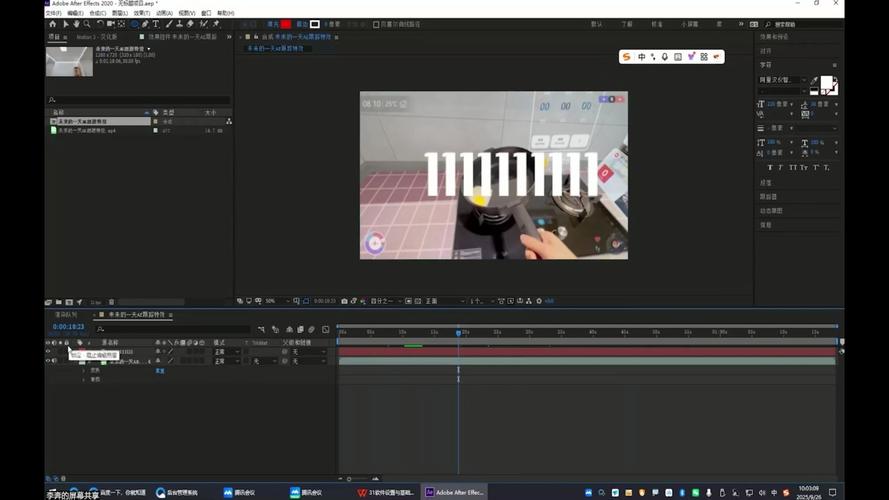Toggle the checkbox in the top tool options bar

coord(376,24)
